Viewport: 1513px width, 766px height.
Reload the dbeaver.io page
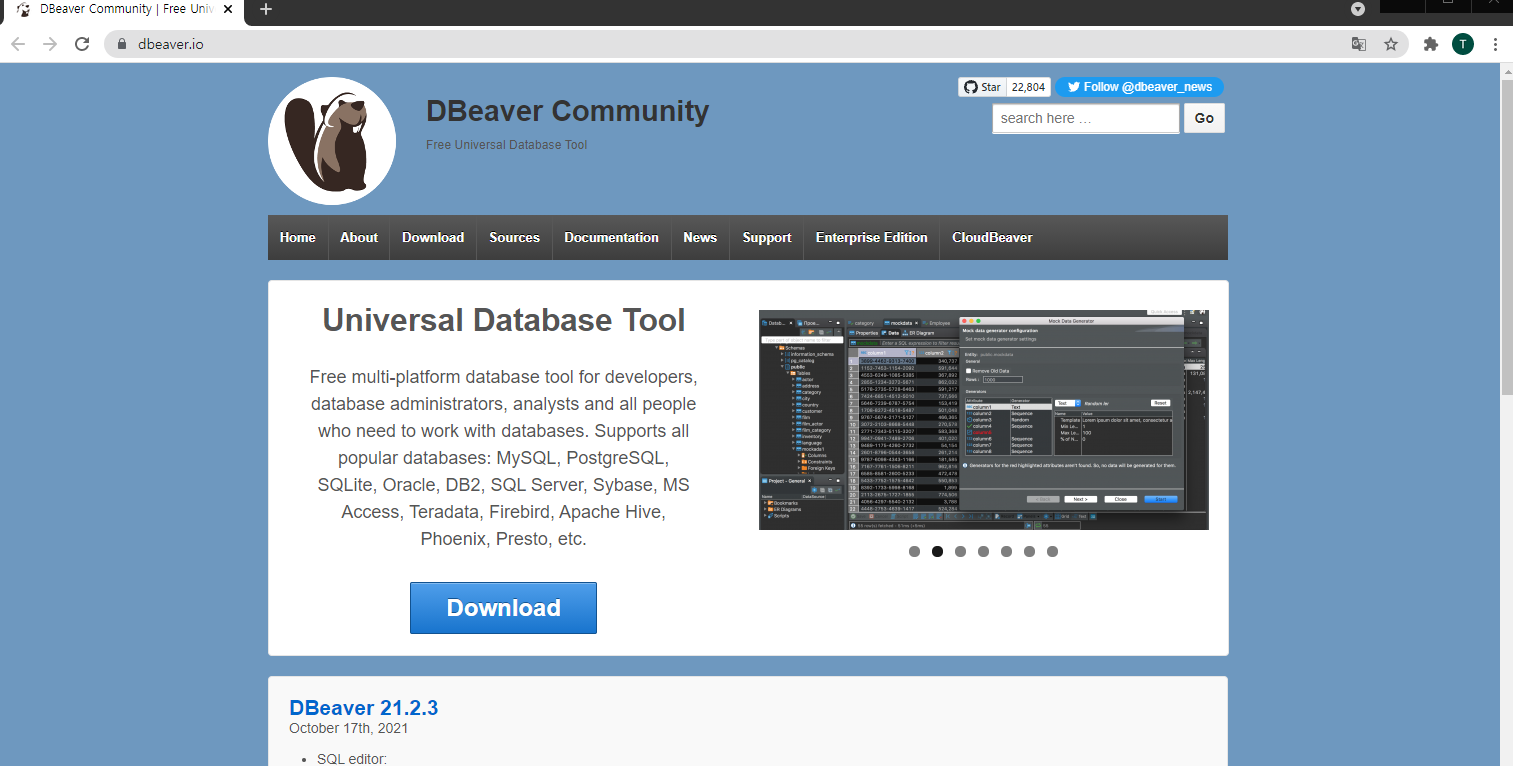[82, 44]
